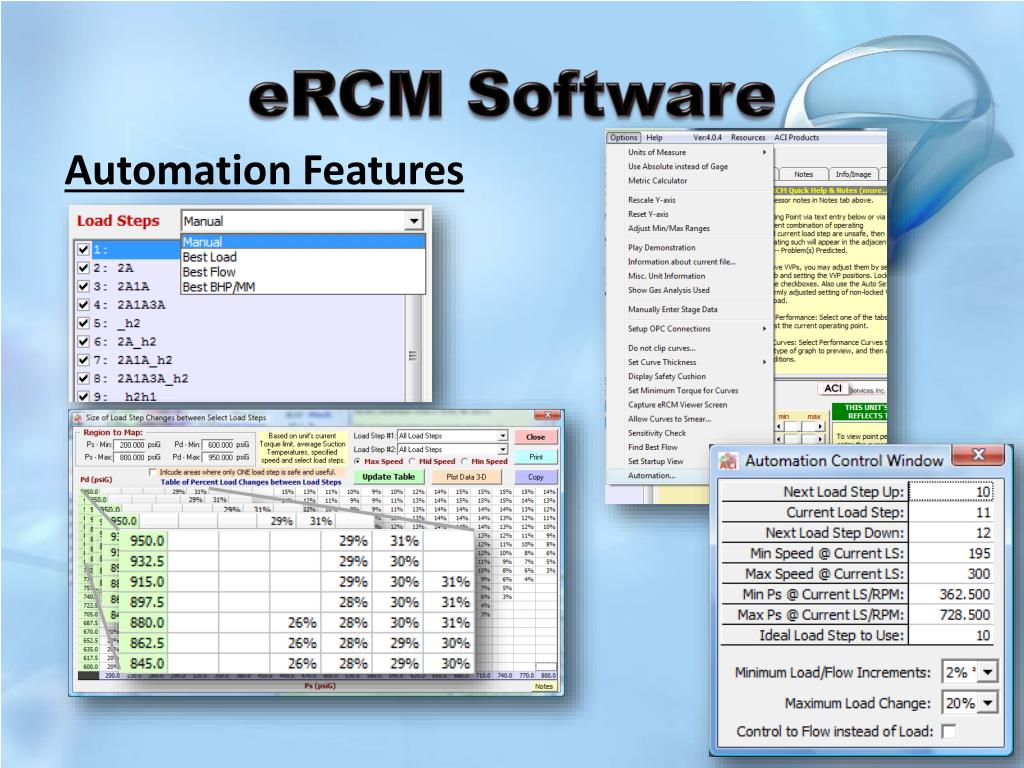Toggle checkbox for load step 5: _h2

coord(83,323)
